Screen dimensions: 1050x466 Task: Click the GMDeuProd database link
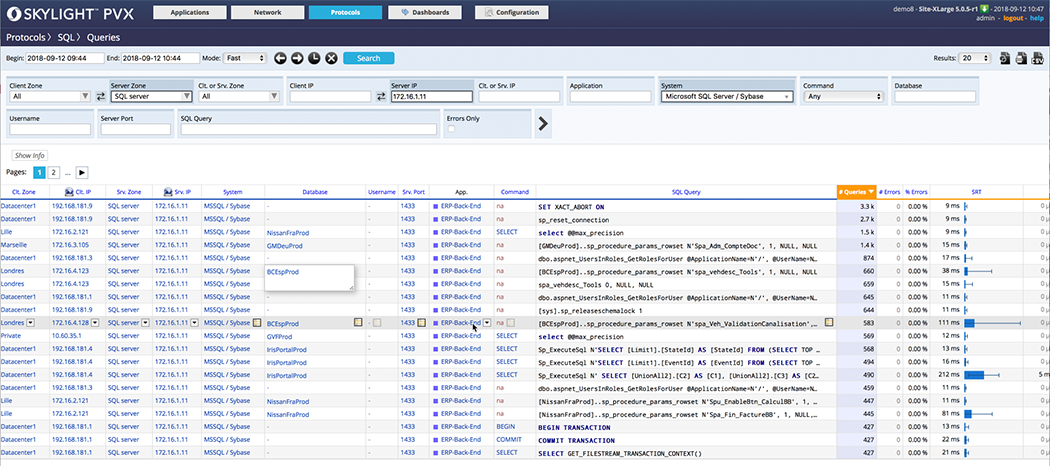(285, 246)
